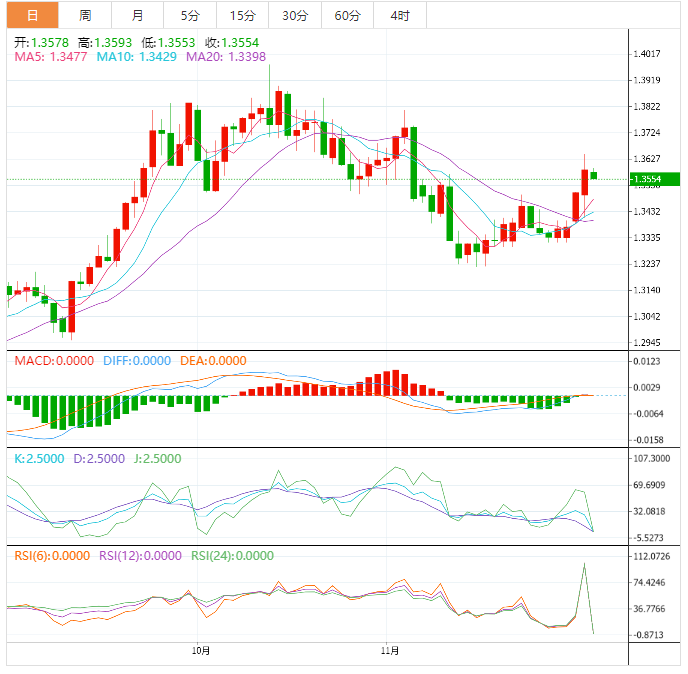688x674 pixels.
Task: Click the tallest red MACD histogram bar
Action: pyautogui.click(x=396, y=383)
